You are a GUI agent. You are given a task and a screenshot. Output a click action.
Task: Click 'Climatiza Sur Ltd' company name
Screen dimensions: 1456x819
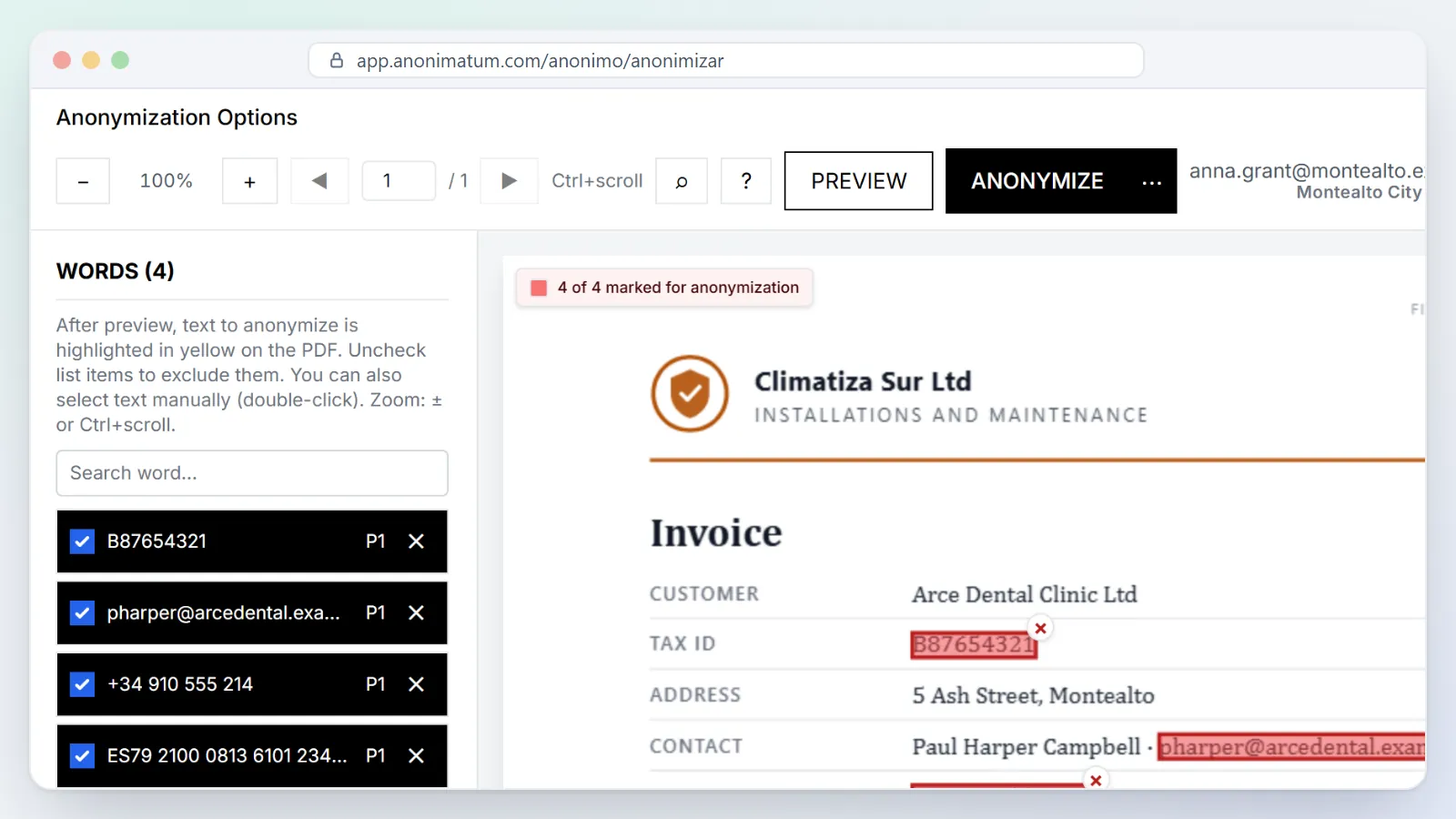[x=863, y=381]
